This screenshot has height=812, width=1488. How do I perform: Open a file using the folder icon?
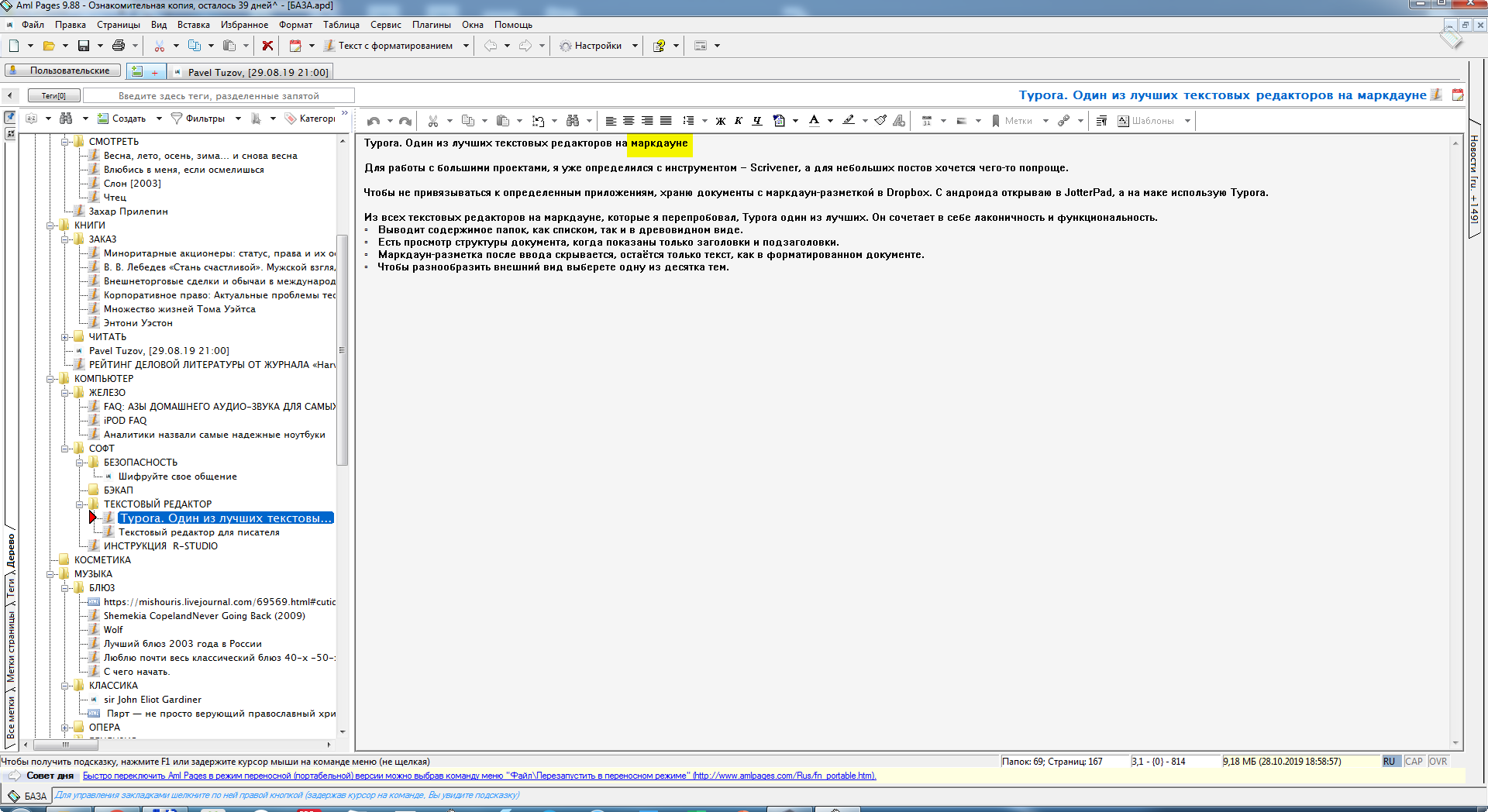pos(49,46)
